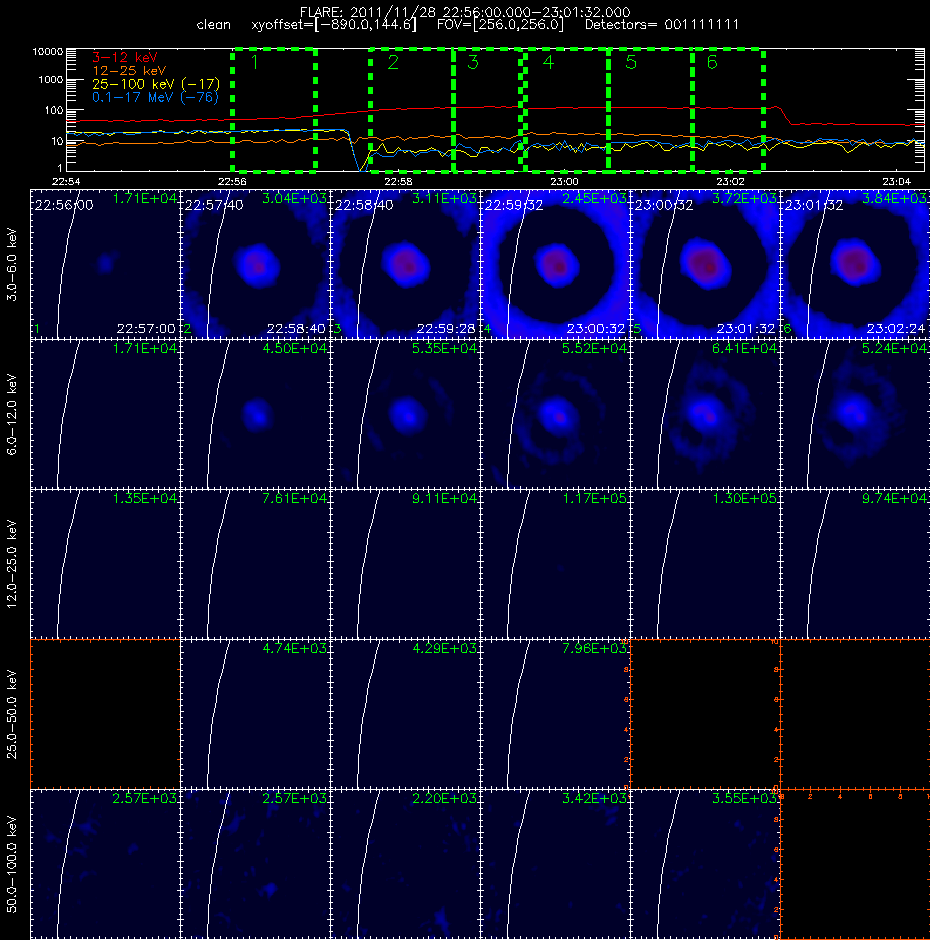
Task: Click peak value 3.84E+03
Action: pyautogui.click(x=895, y=198)
